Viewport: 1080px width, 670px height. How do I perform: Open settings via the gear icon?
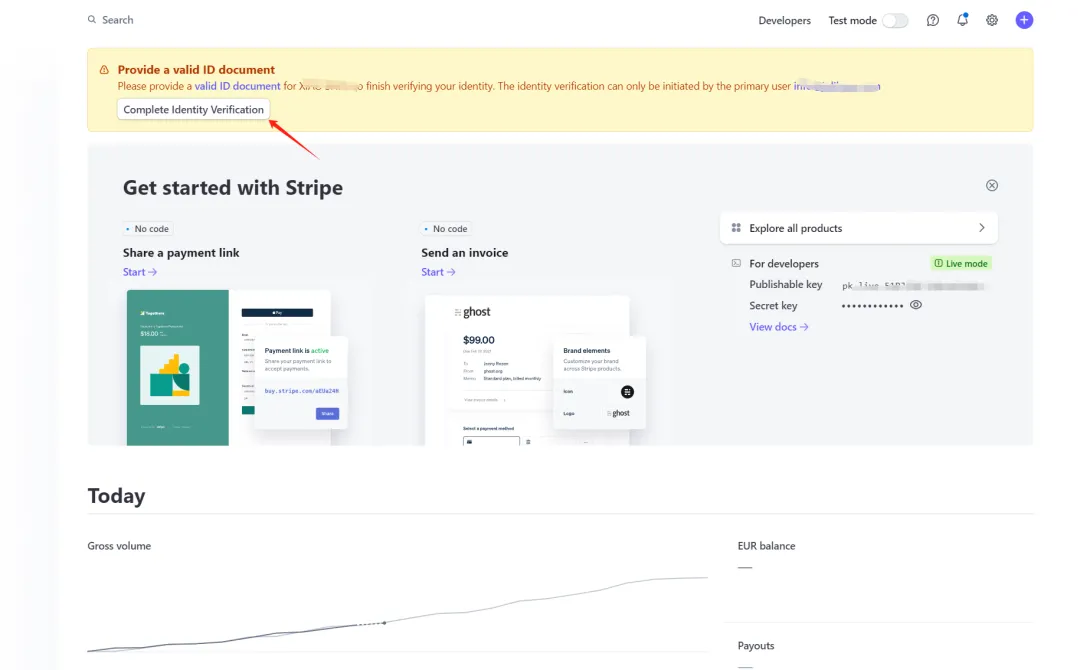pyautogui.click(x=991, y=21)
